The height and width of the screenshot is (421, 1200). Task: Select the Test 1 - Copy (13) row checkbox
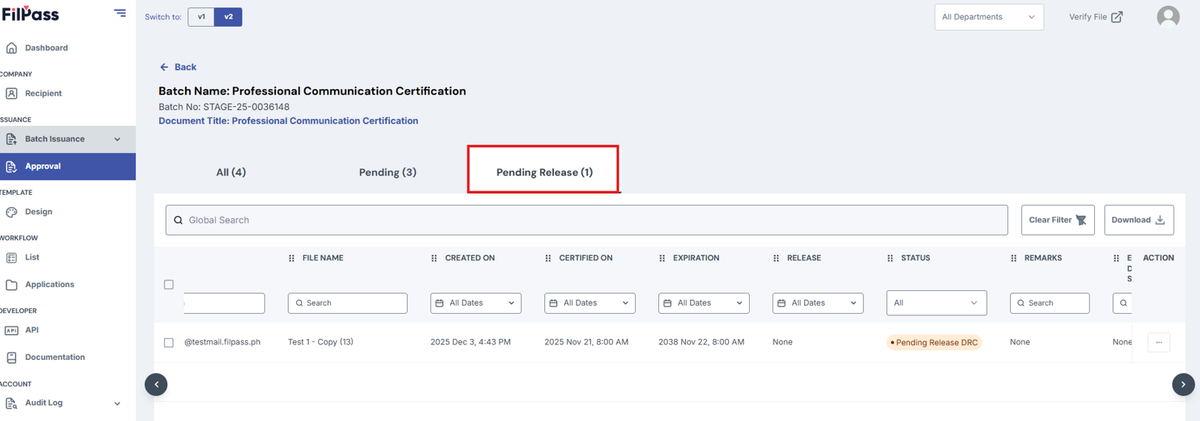click(168, 342)
